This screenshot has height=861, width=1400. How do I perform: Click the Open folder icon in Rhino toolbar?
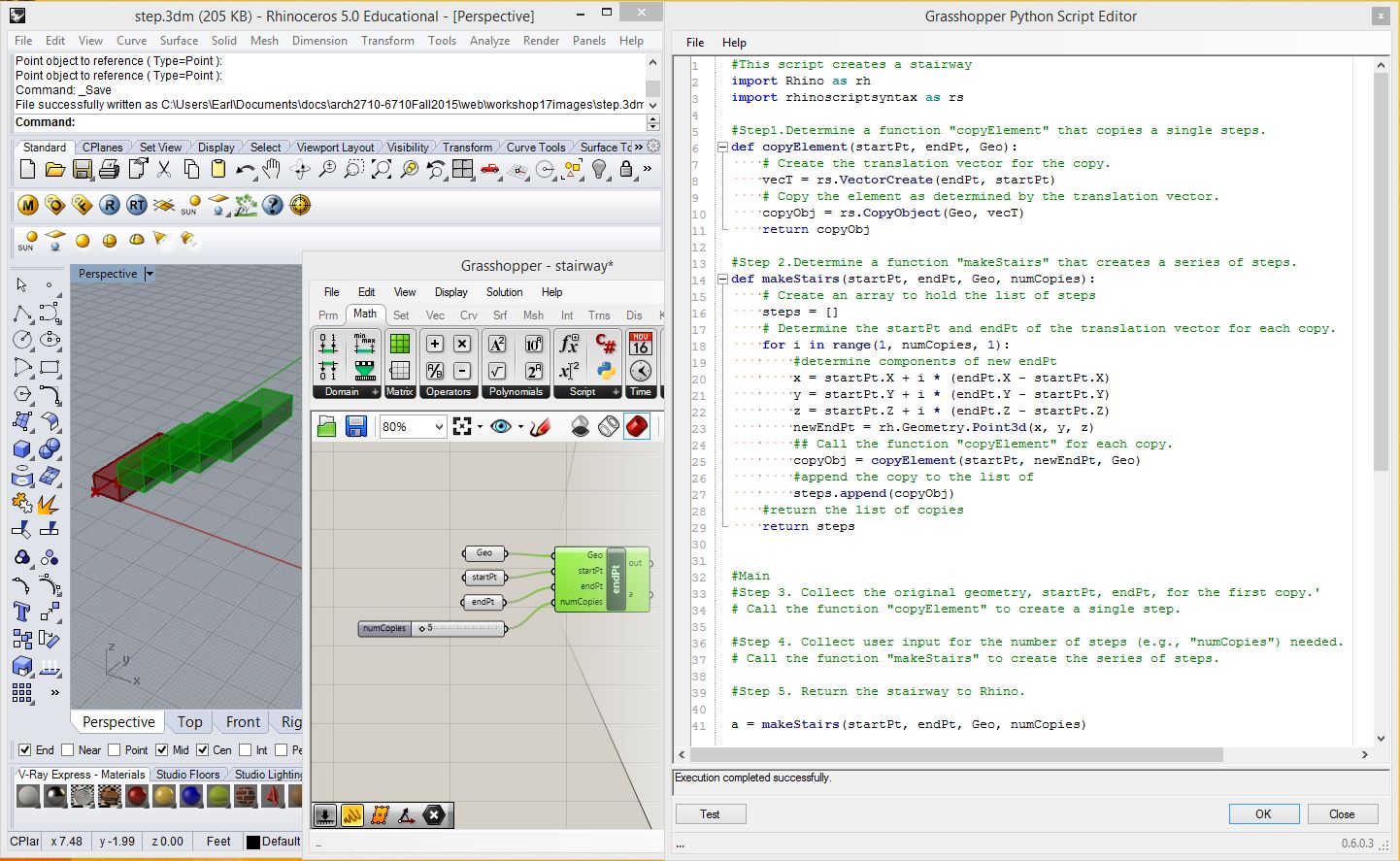[x=55, y=170]
